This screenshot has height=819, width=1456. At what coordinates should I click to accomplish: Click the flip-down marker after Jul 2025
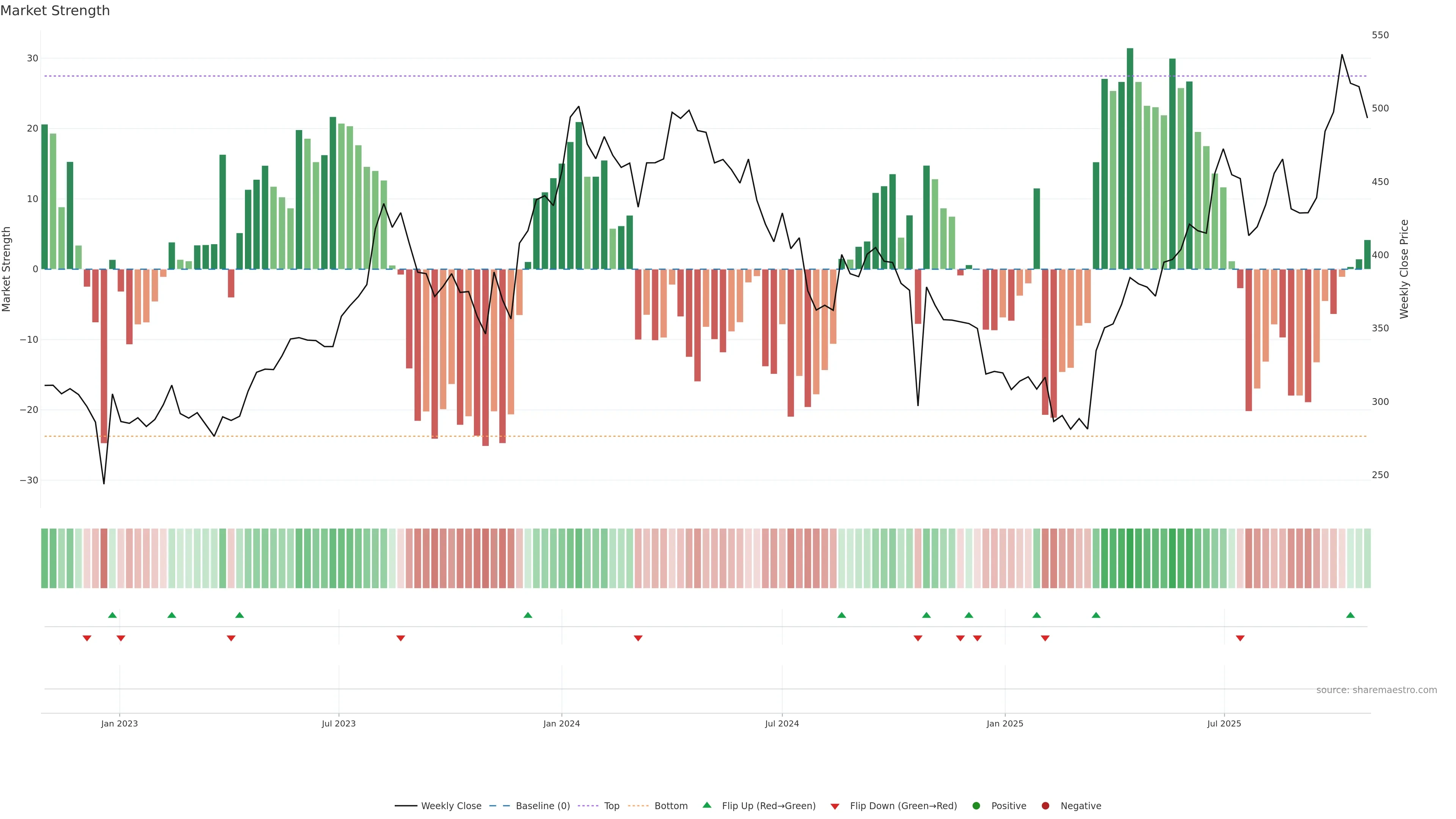(1240, 638)
